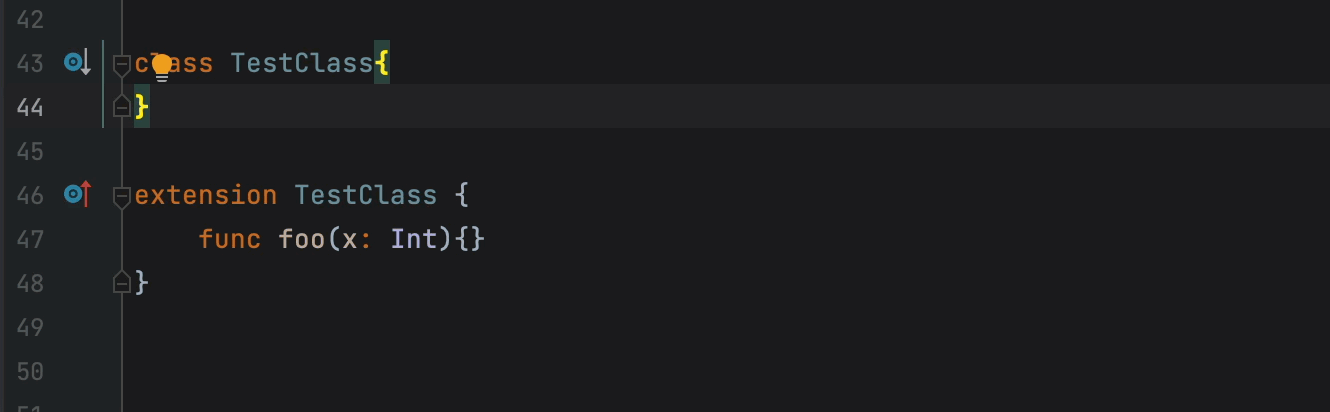Click the yellow intention lightbulb icon
Image resolution: width=1330 pixels, height=412 pixels.
[x=161, y=67]
